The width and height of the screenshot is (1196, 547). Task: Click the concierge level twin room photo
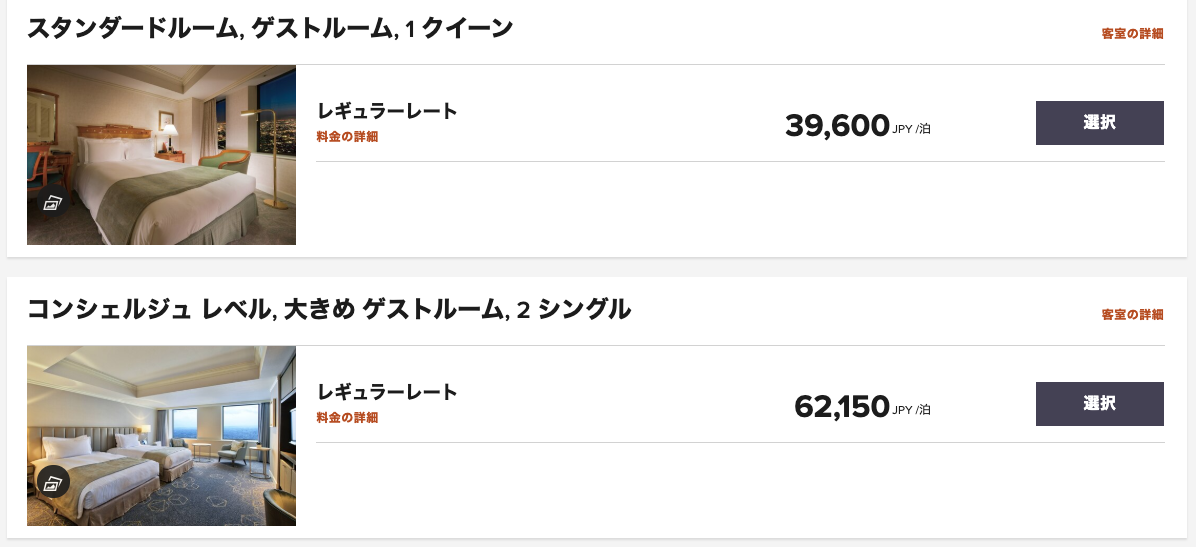tap(161, 435)
